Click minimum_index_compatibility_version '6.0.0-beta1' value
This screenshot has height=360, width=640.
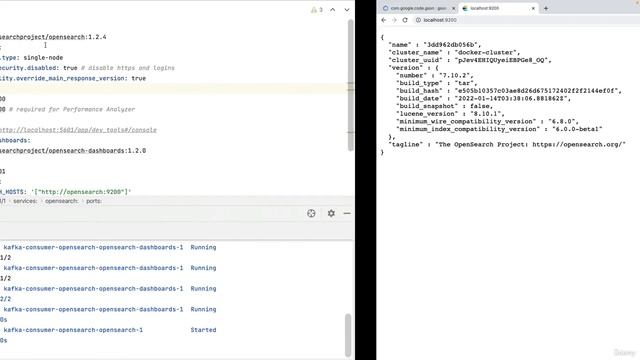577,129
